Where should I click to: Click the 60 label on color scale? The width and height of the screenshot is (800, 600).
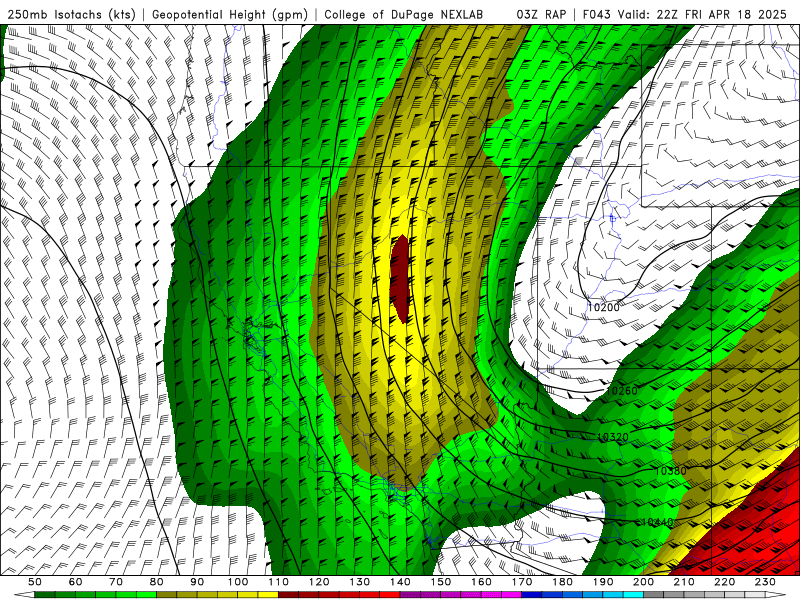76,582
